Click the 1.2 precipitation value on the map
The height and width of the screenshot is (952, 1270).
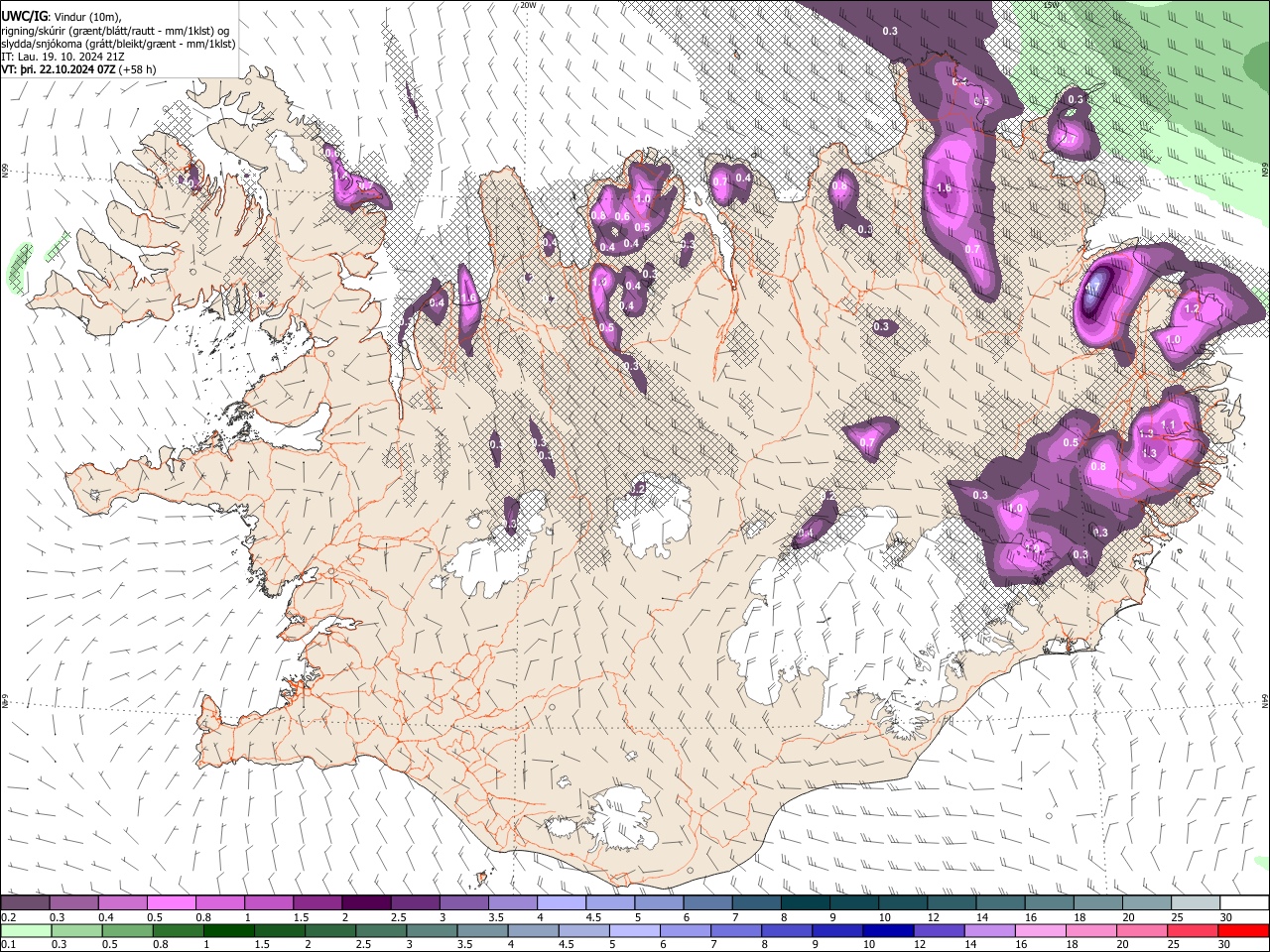point(1193,308)
